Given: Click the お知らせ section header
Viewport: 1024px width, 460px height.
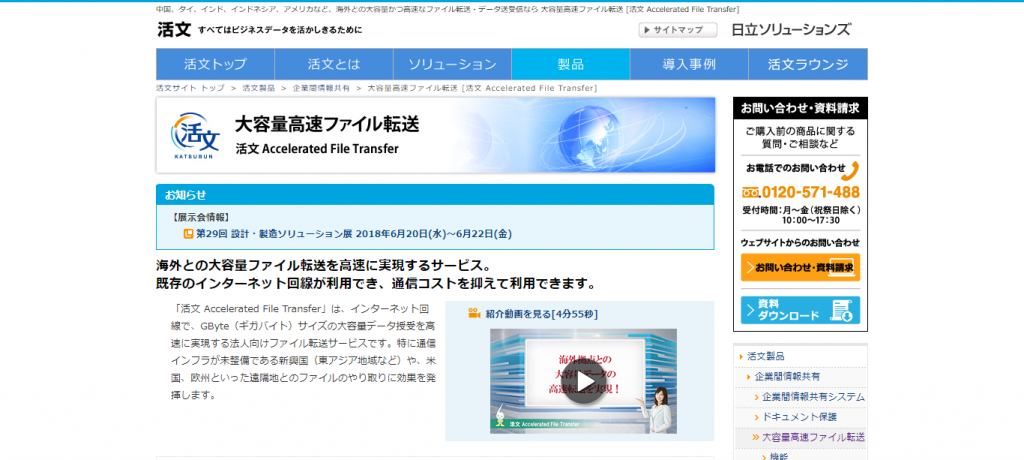Looking at the screenshot, I should pos(435,195).
